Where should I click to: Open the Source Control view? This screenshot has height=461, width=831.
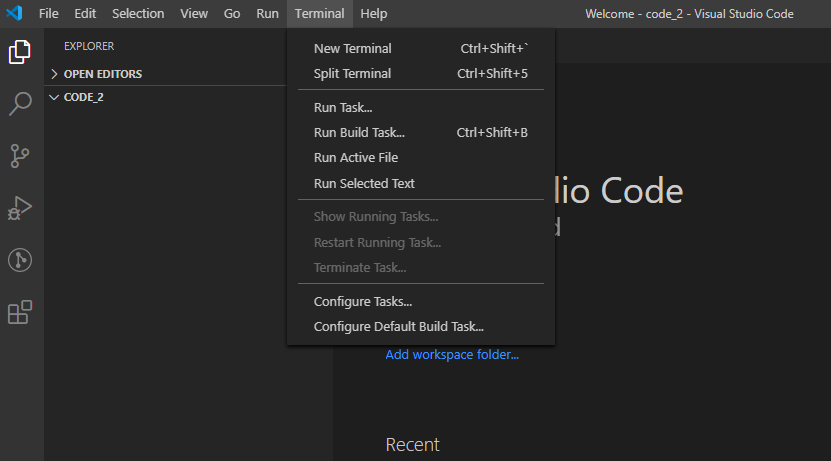tap(20, 156)
